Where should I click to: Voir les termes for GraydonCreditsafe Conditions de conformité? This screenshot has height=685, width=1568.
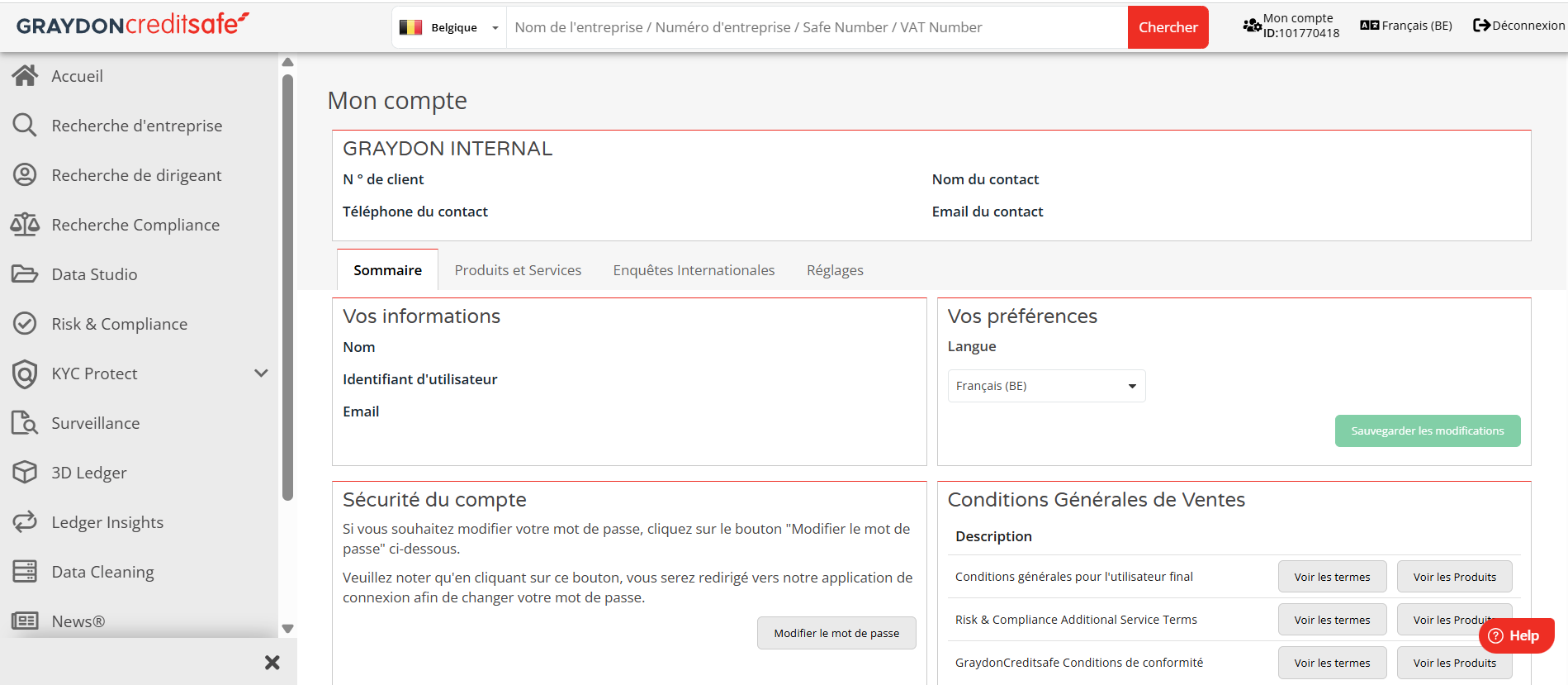click(1332, 663)
